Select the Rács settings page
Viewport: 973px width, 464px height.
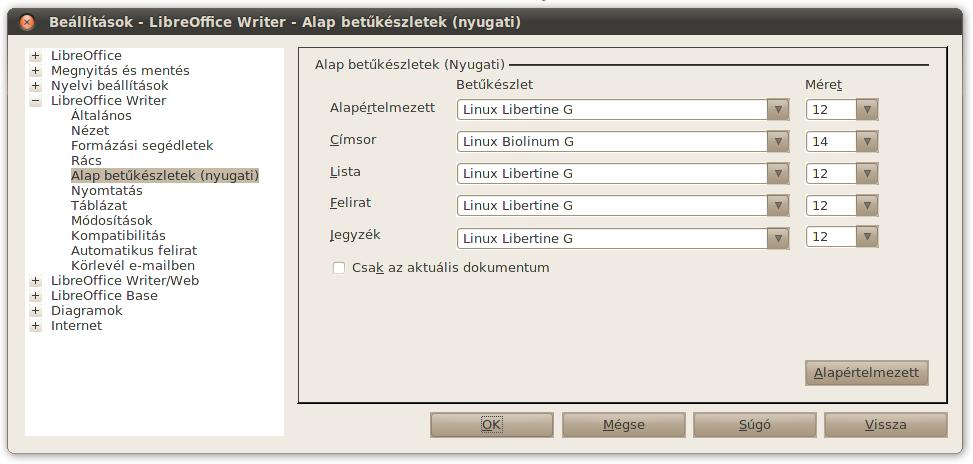pos(86,161)
